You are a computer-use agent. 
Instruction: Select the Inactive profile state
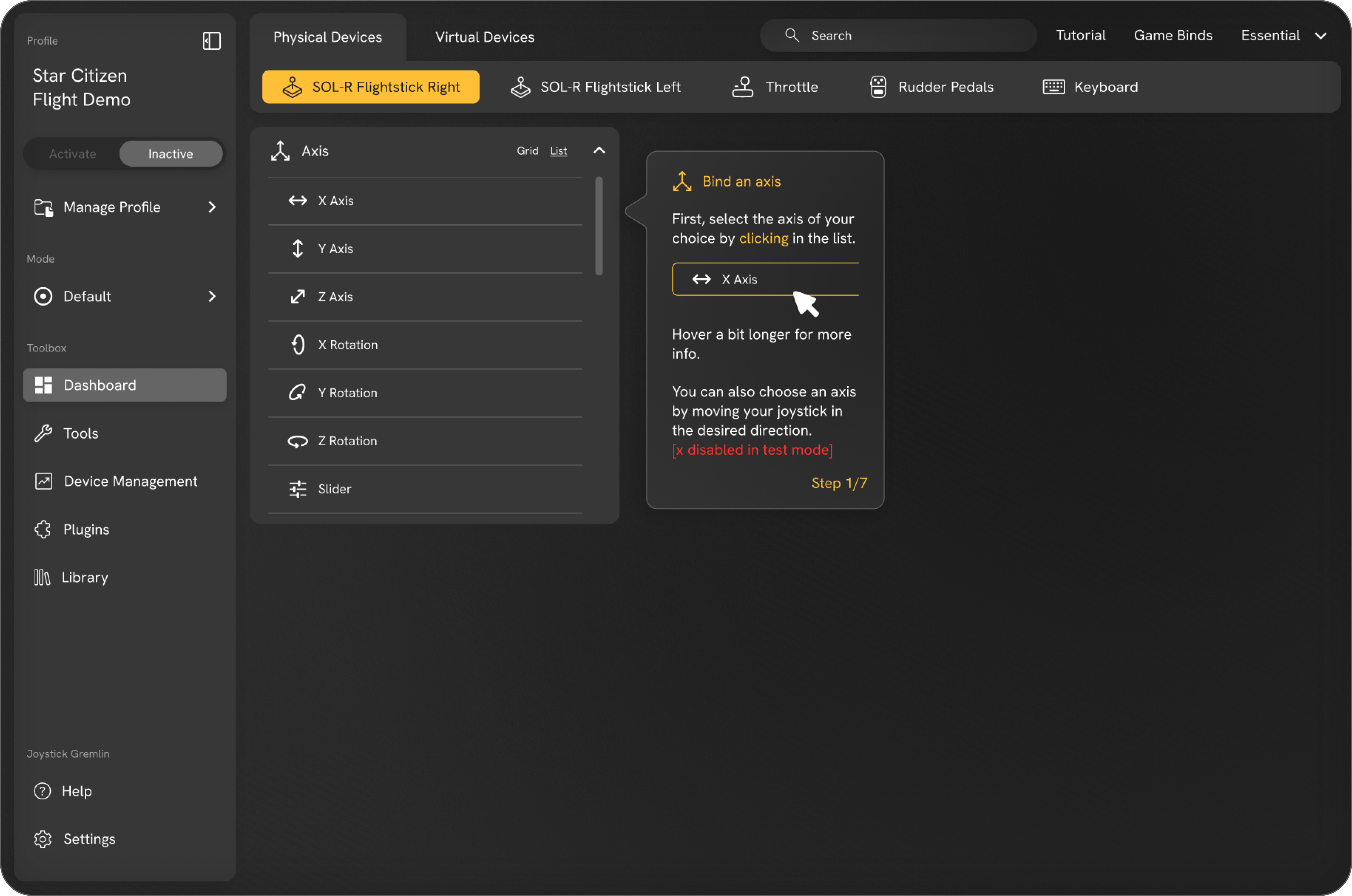pos(171,154)
